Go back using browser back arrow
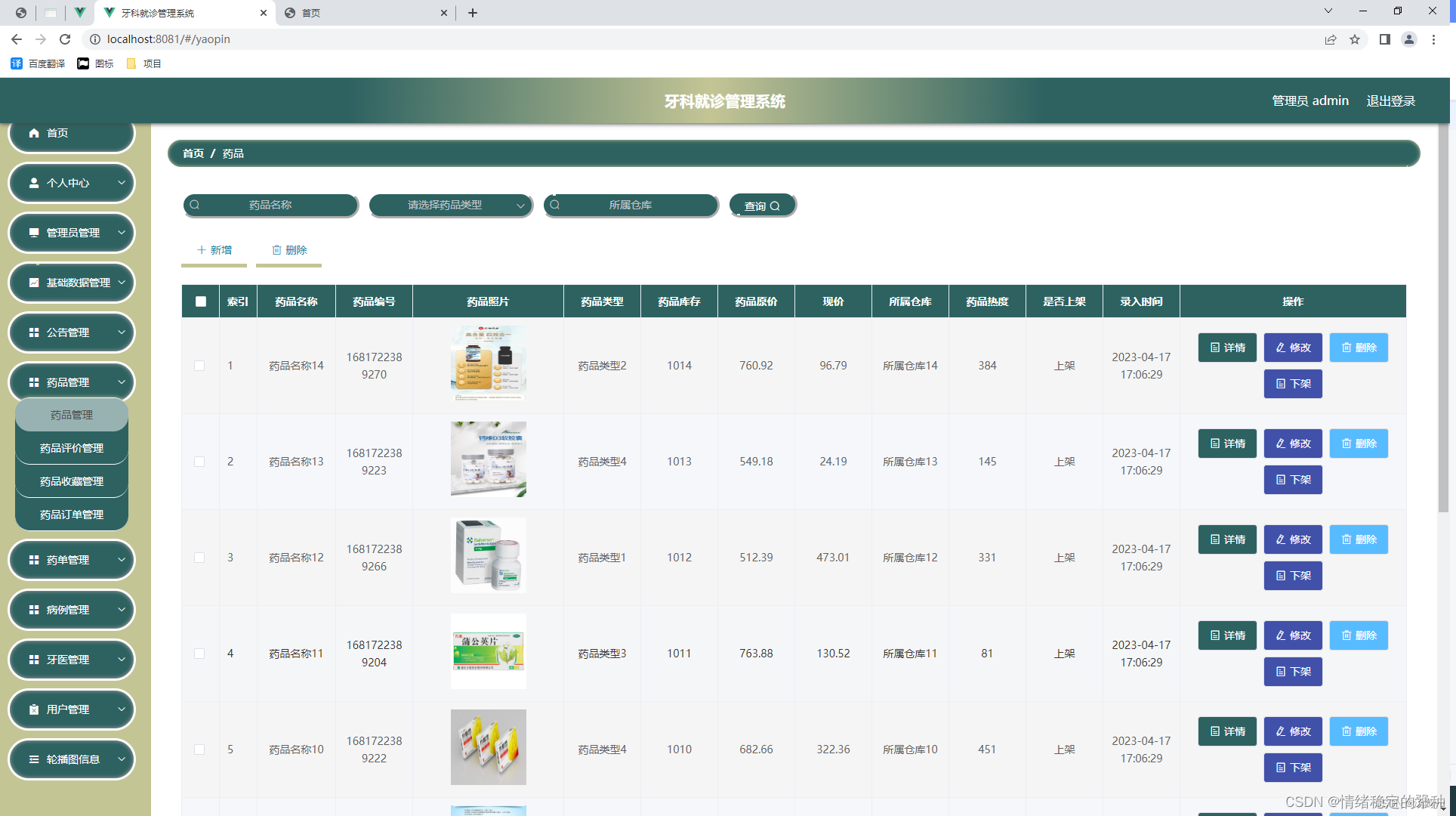1456x816 pixels. 17,39
